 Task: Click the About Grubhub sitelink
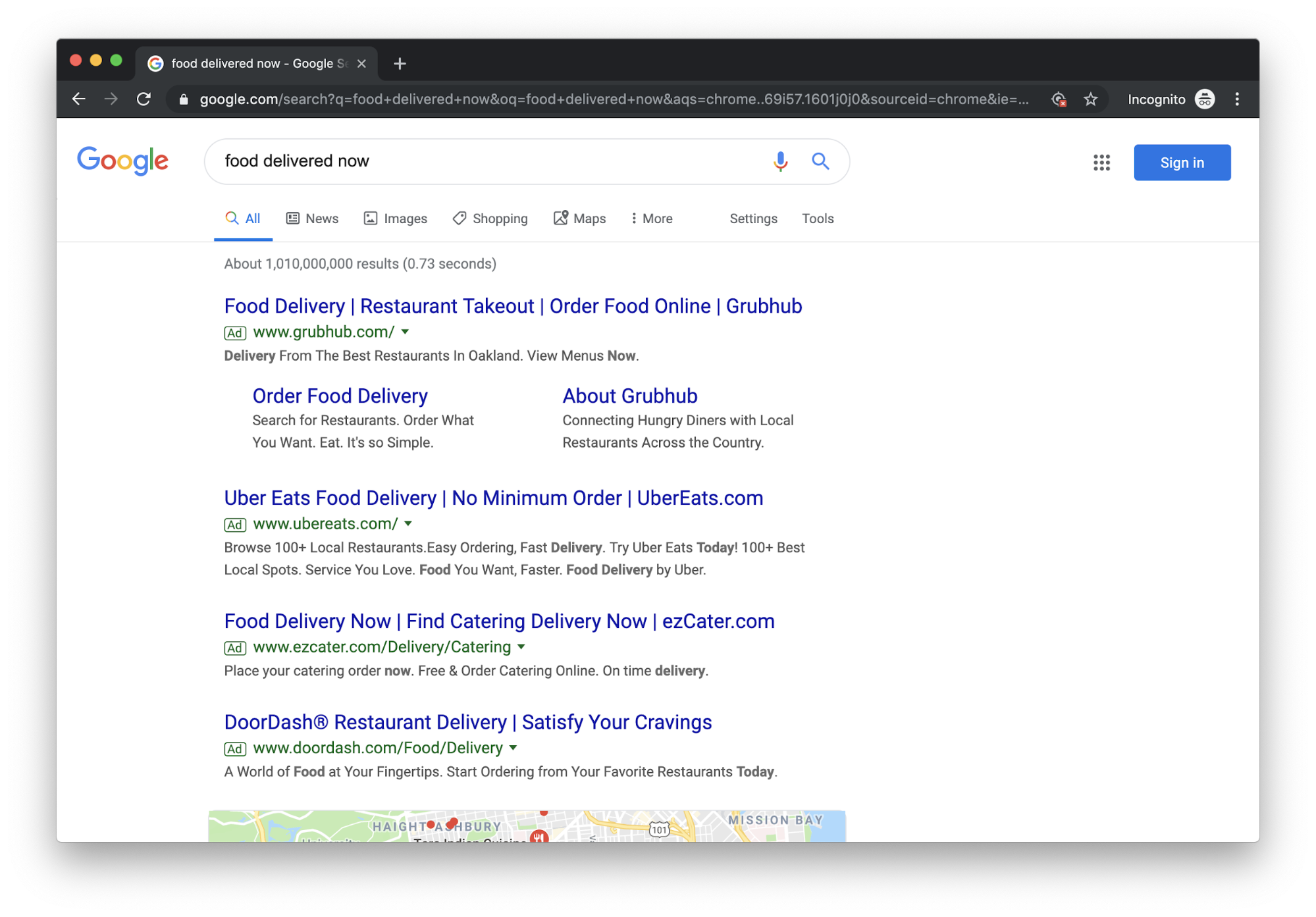[629, 396]
